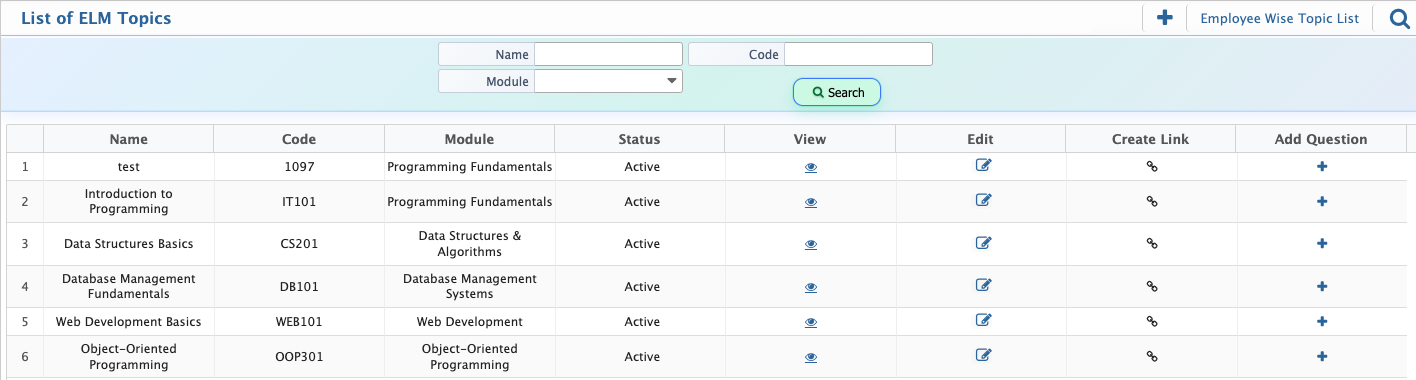Click the Add Question column header
Image resolution: width=1416 pixels, height=380 pixels.
(1321, 139)
